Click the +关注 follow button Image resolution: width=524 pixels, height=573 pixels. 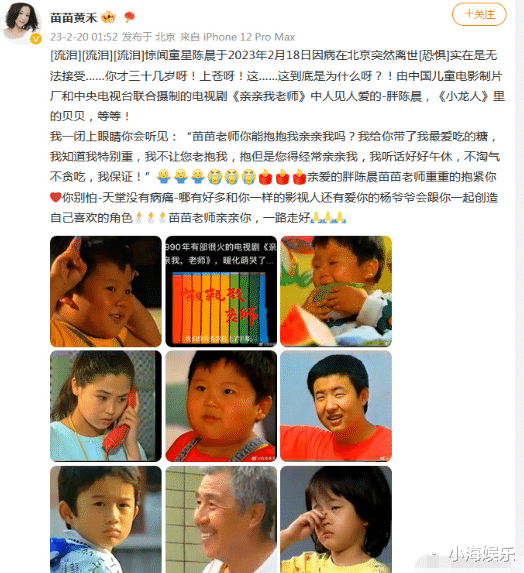tap(479, 15)
